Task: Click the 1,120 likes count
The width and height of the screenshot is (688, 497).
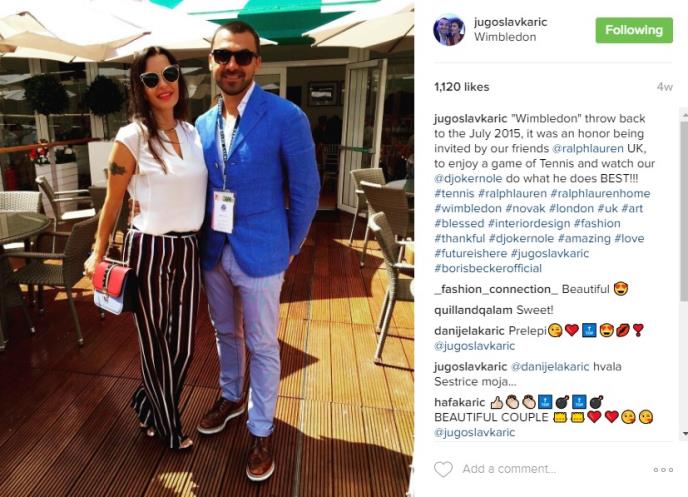Action: click(462, 87)
